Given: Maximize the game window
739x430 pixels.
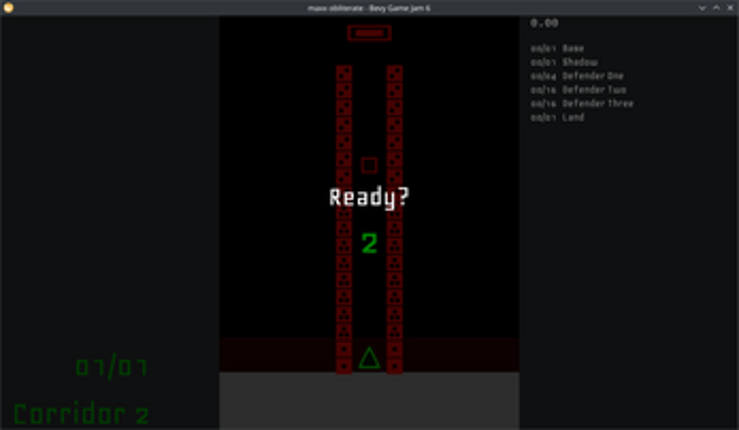Looking at the screenshot, I should (716, 8).
